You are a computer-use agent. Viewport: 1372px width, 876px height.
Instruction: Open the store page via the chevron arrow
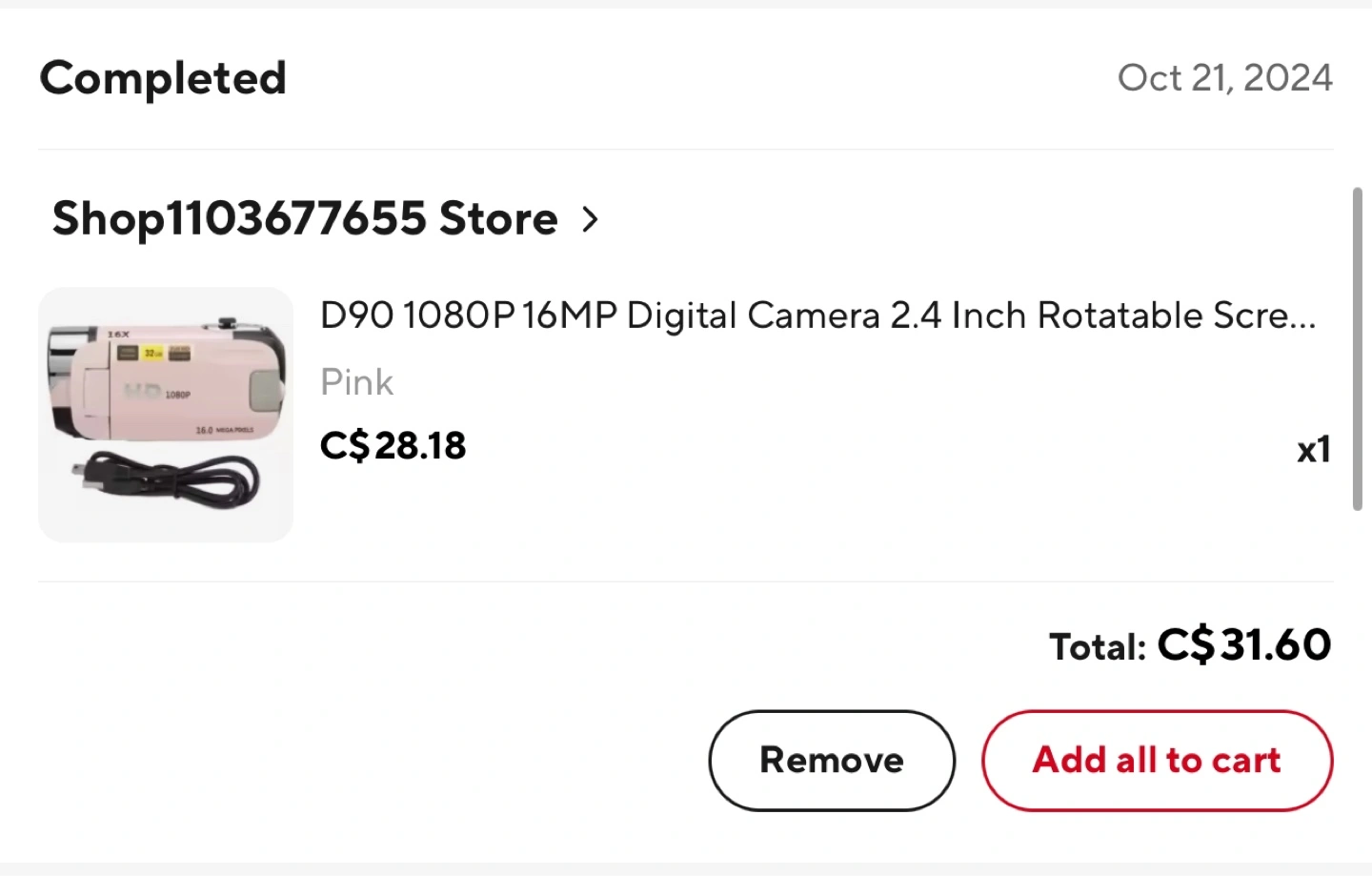[591, 220]
